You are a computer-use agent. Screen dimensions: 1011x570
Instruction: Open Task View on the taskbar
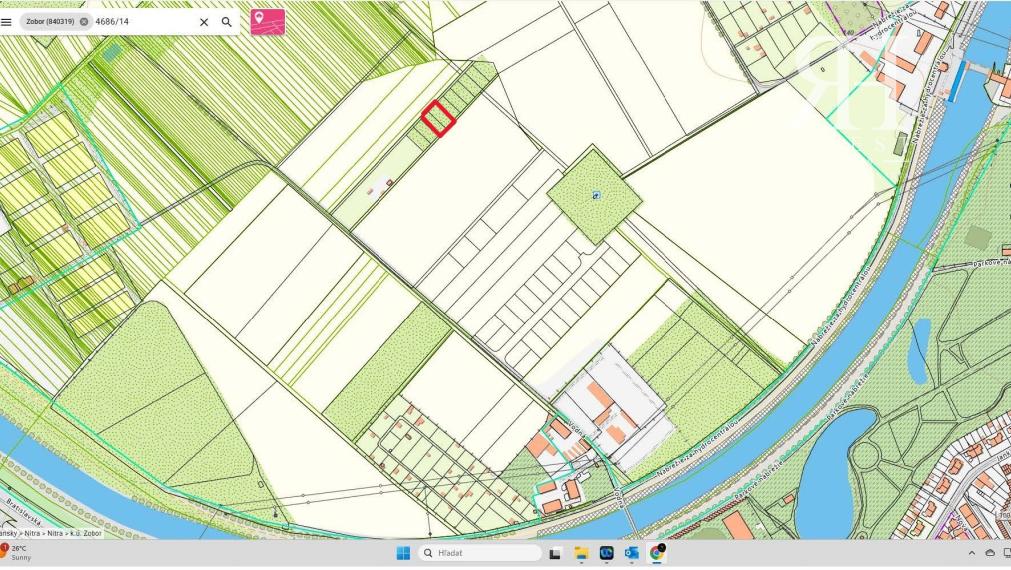click(555, 553)
